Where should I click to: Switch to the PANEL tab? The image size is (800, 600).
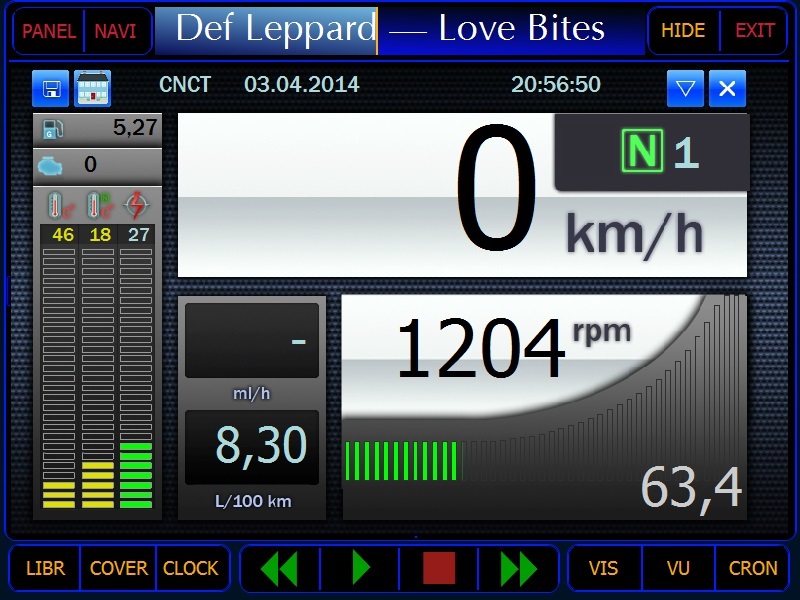pos(49,31)
